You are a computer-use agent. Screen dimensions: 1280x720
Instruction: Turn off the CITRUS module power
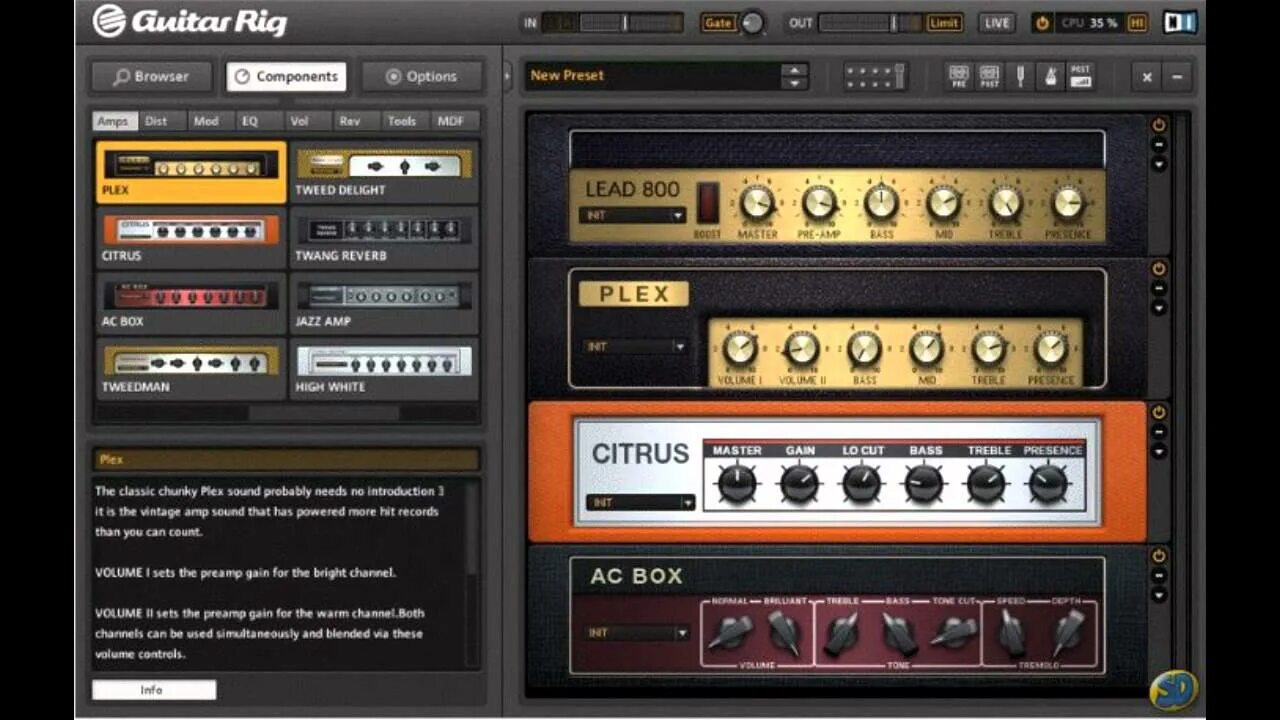click(x=1159, y=412)
